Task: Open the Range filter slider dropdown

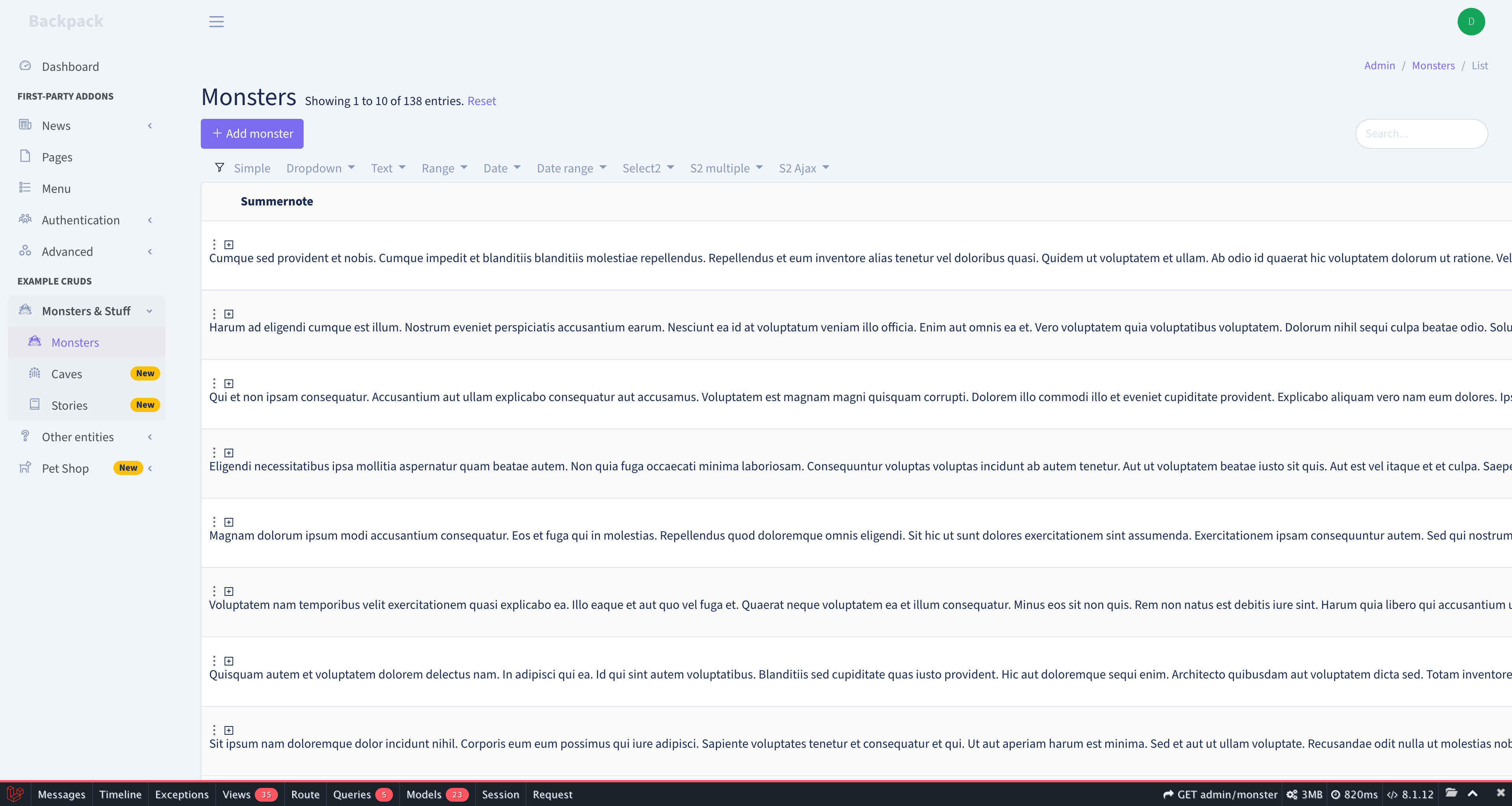Action: [x=444, y=168]
